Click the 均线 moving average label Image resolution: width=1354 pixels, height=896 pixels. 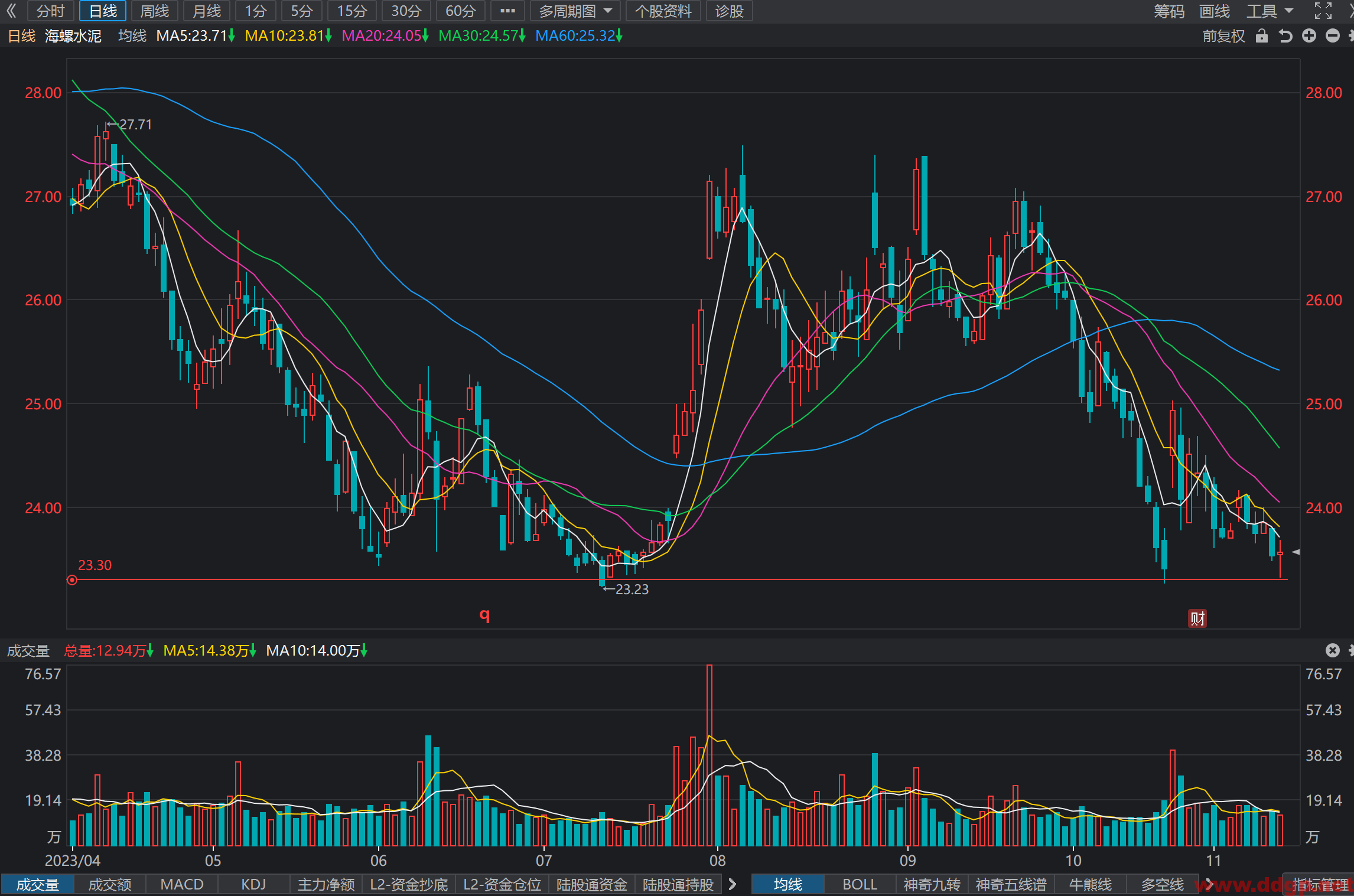tap(132, 36)
